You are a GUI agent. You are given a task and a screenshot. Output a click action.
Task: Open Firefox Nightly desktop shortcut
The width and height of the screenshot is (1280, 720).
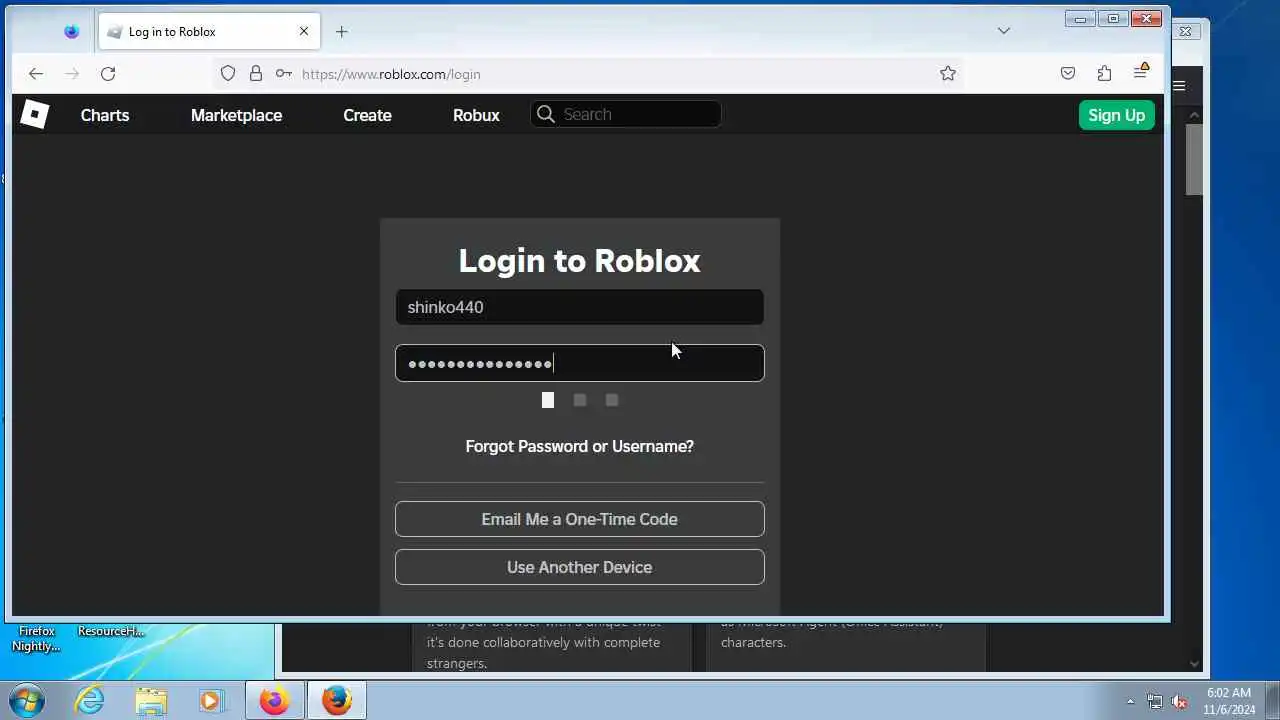(36, 638)
